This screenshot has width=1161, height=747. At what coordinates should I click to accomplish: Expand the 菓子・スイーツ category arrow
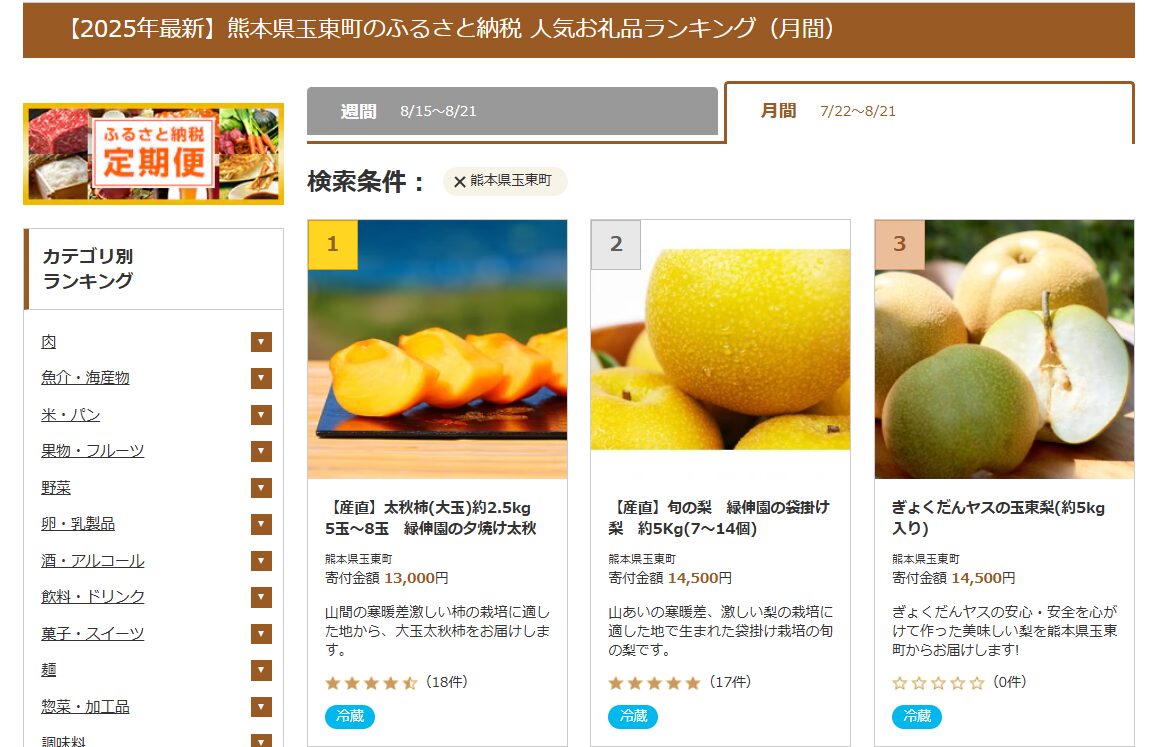pos(261,634)
